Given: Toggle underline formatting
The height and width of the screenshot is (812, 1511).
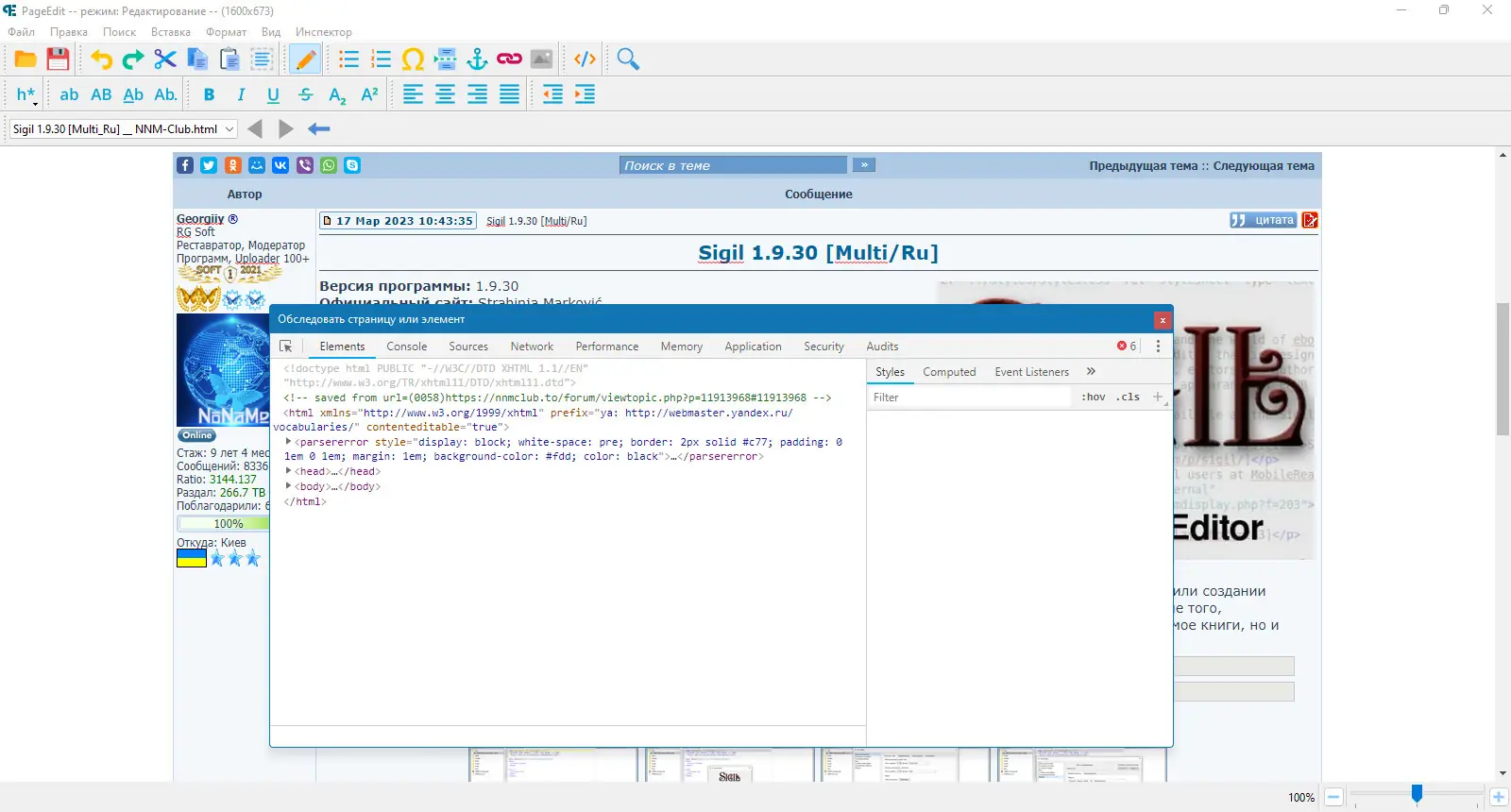Looking at the screenshot, I should click(x=273, y=94).
